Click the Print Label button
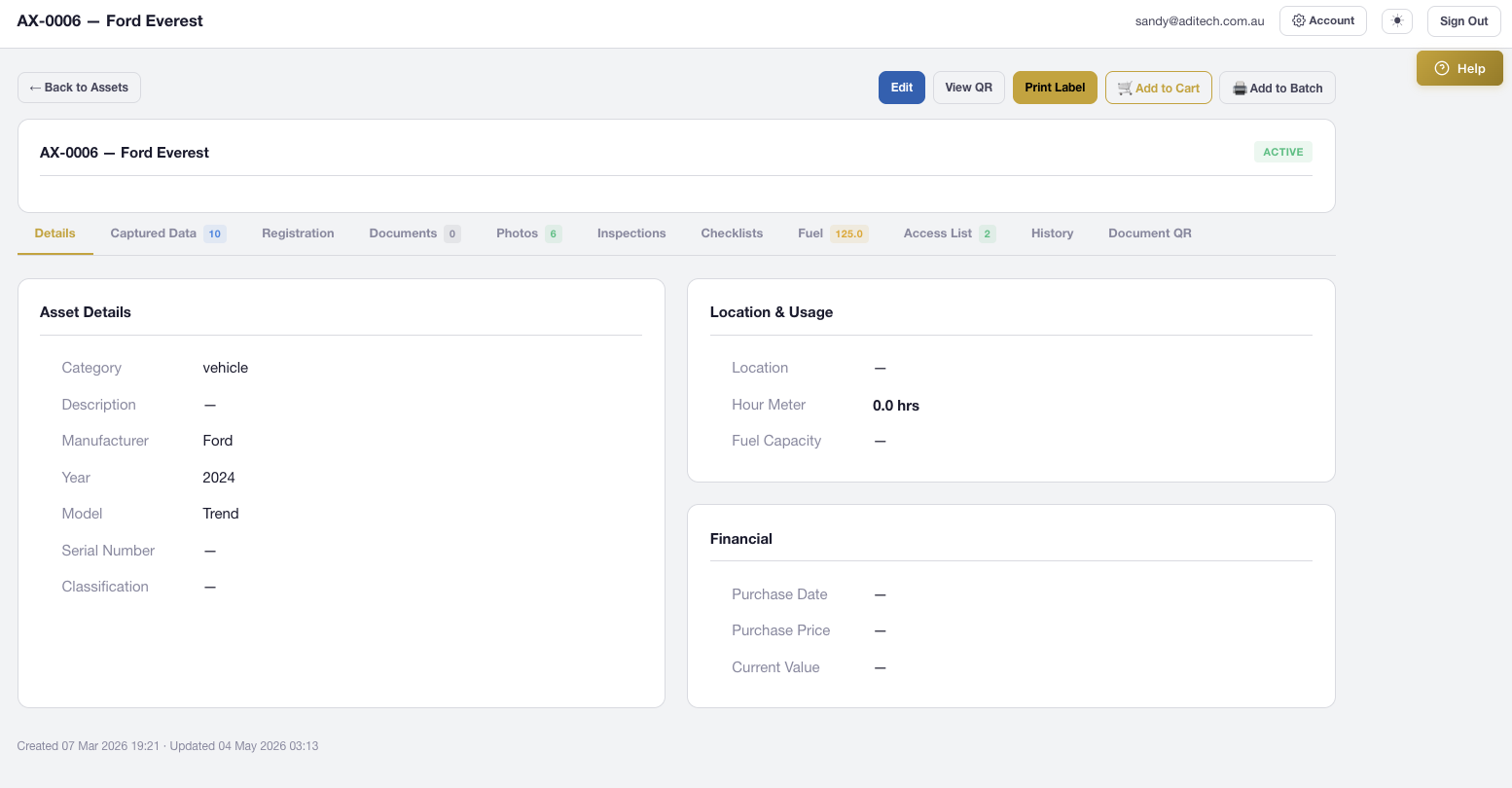Image resolution: width=1512 pixels, height=788 pixels. [x=1055, y=88]
